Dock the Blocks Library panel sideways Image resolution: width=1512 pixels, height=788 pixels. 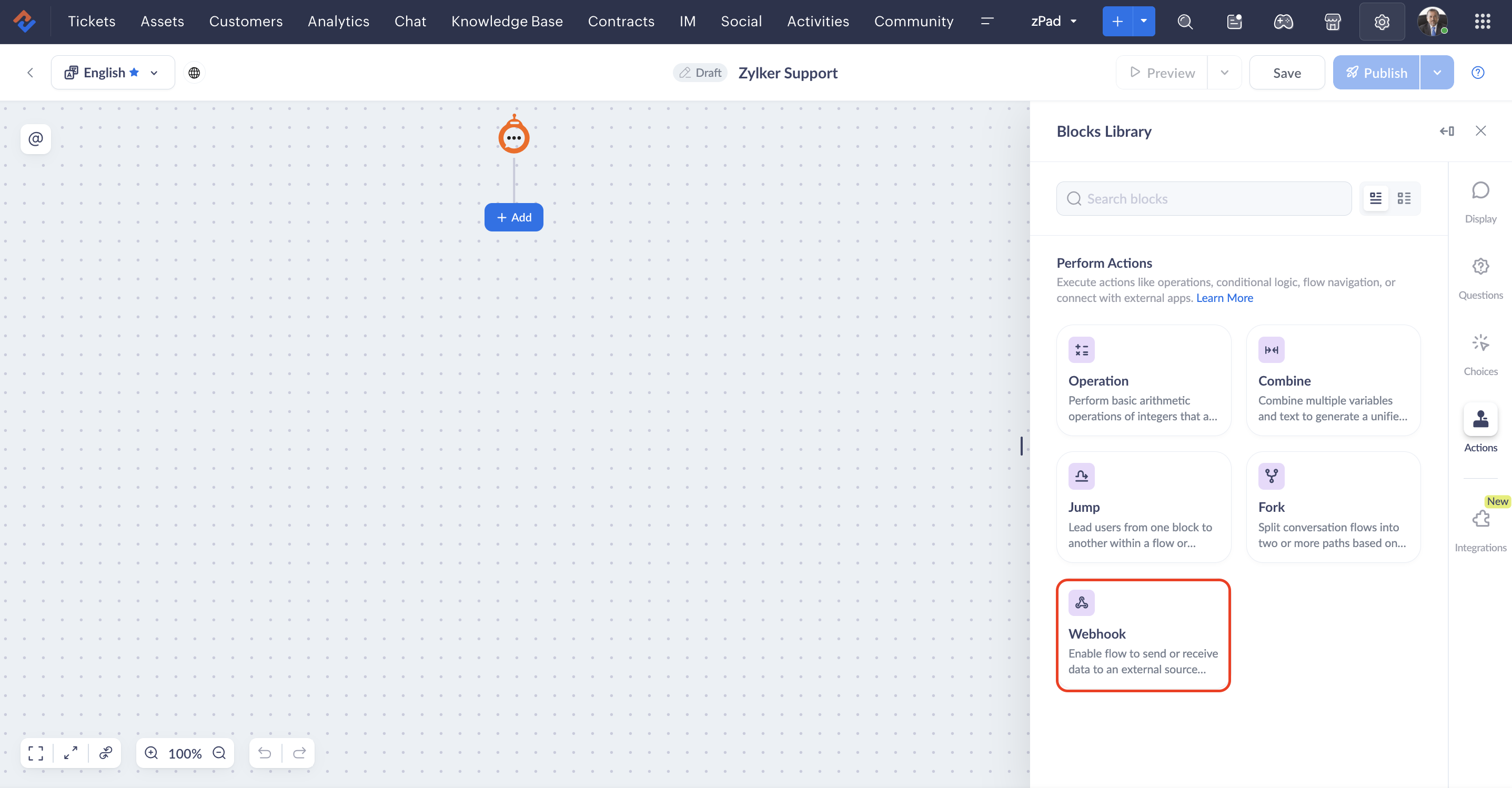point(1446,131)
